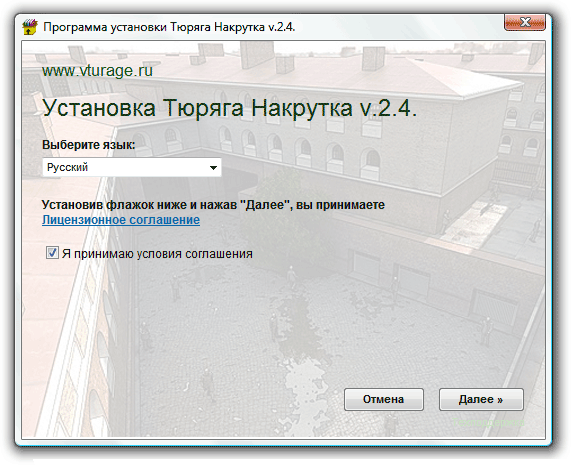Click the 'Далее »' button

click(481, 399)
